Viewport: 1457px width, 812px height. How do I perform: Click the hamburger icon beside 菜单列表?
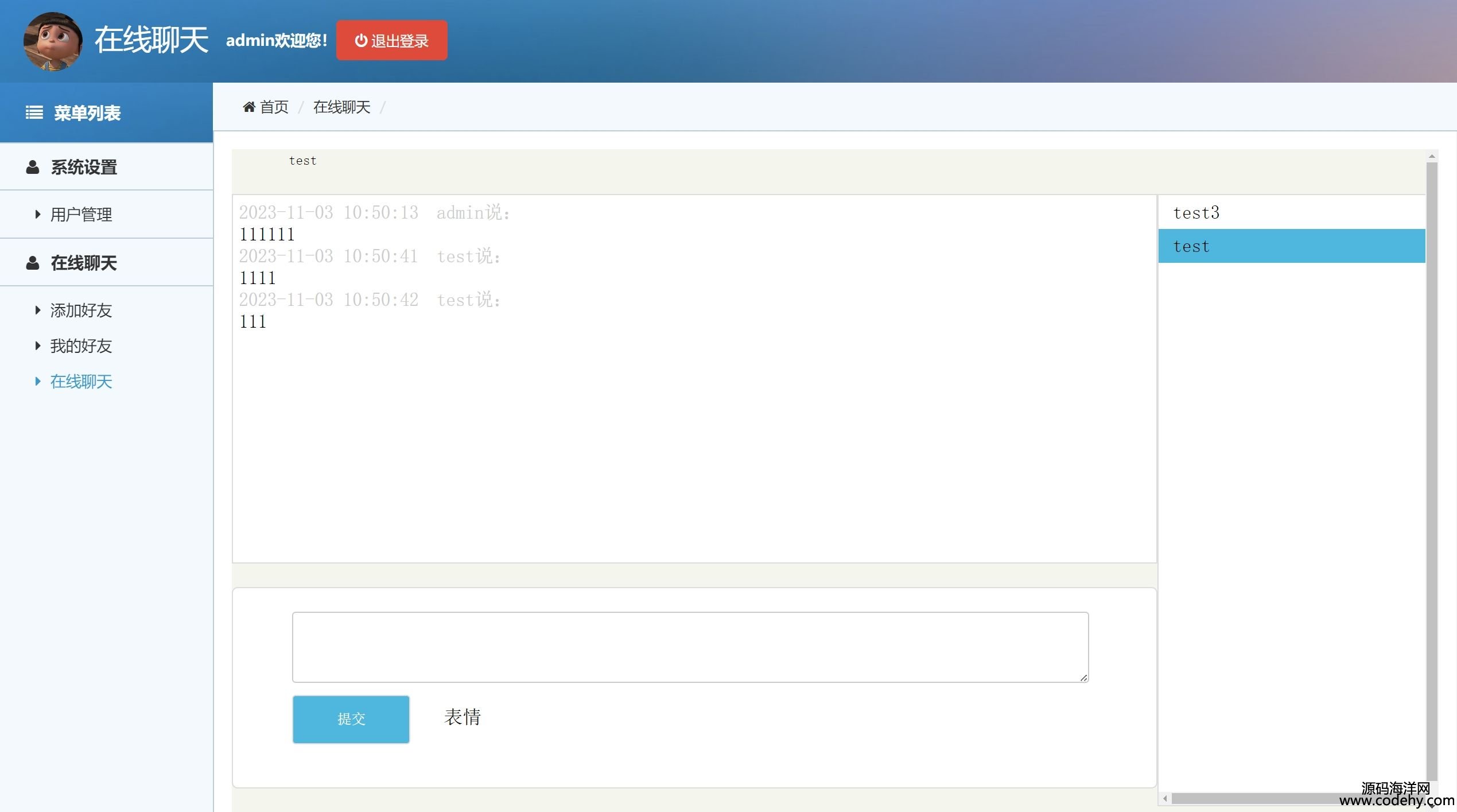34,112
